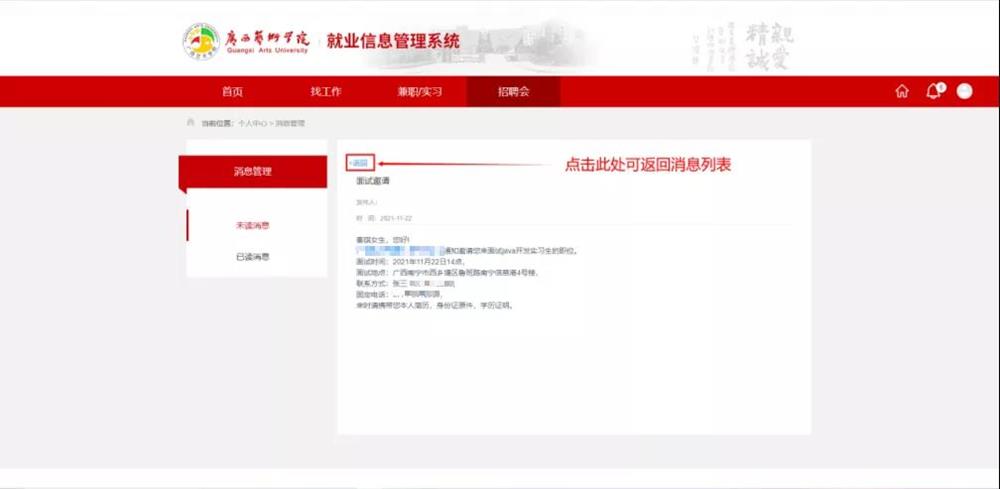1000x489 pixels.
Task: Select 未读消息 in the sidebar
Action: click(252, 226)
